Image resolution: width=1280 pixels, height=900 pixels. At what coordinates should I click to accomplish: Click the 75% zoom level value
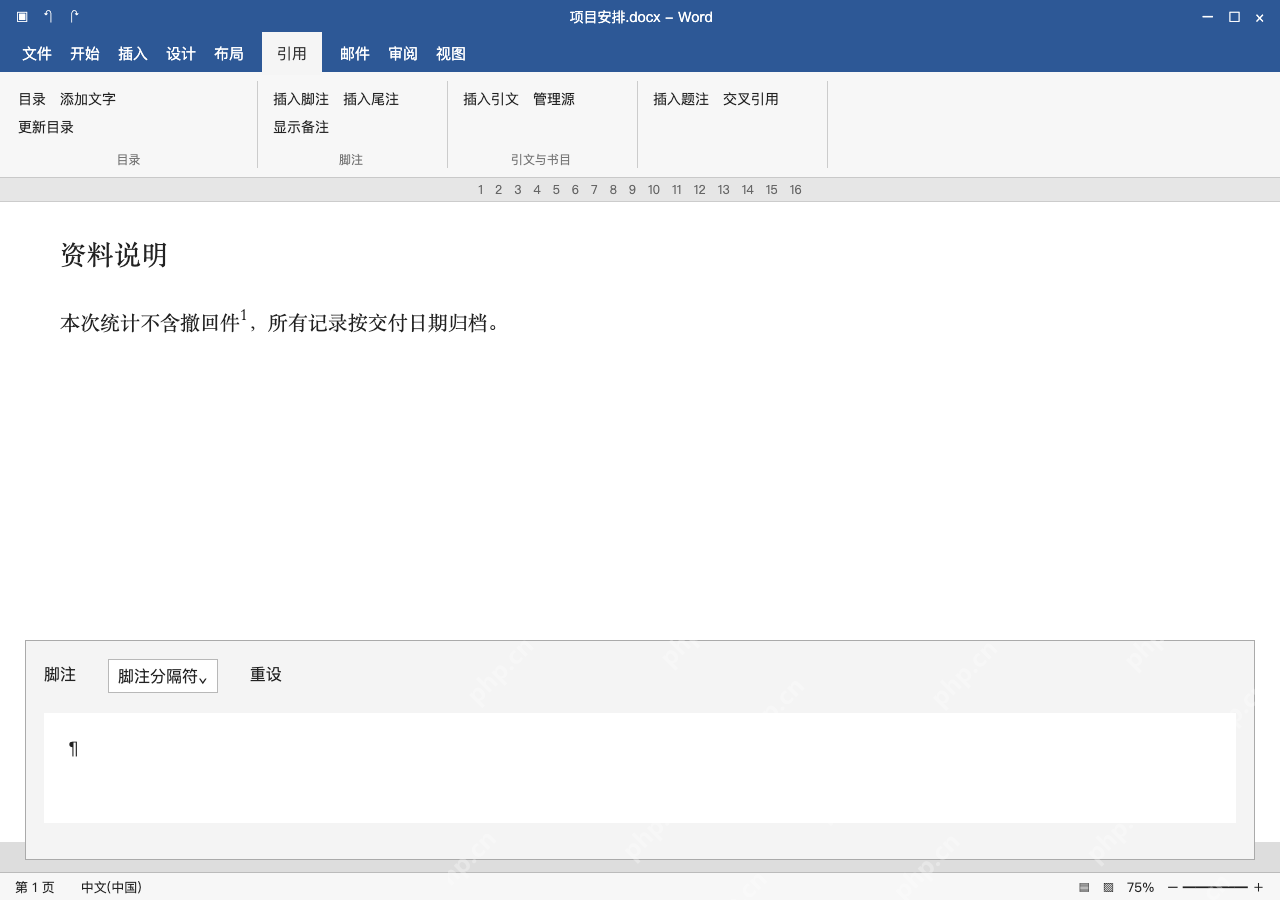pyautogui.click(x=1140, y=887)
